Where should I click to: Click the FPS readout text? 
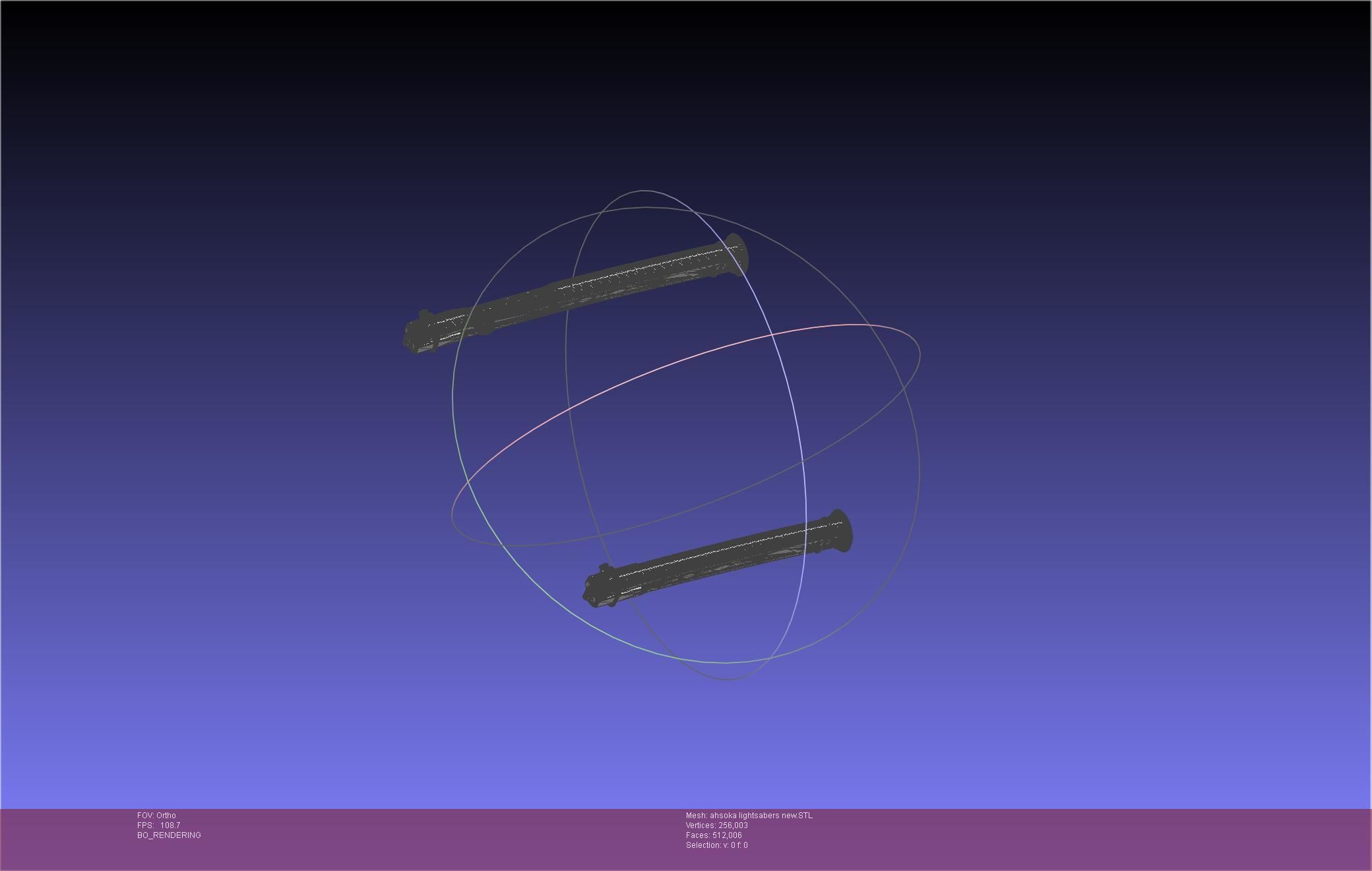point(158,825)
